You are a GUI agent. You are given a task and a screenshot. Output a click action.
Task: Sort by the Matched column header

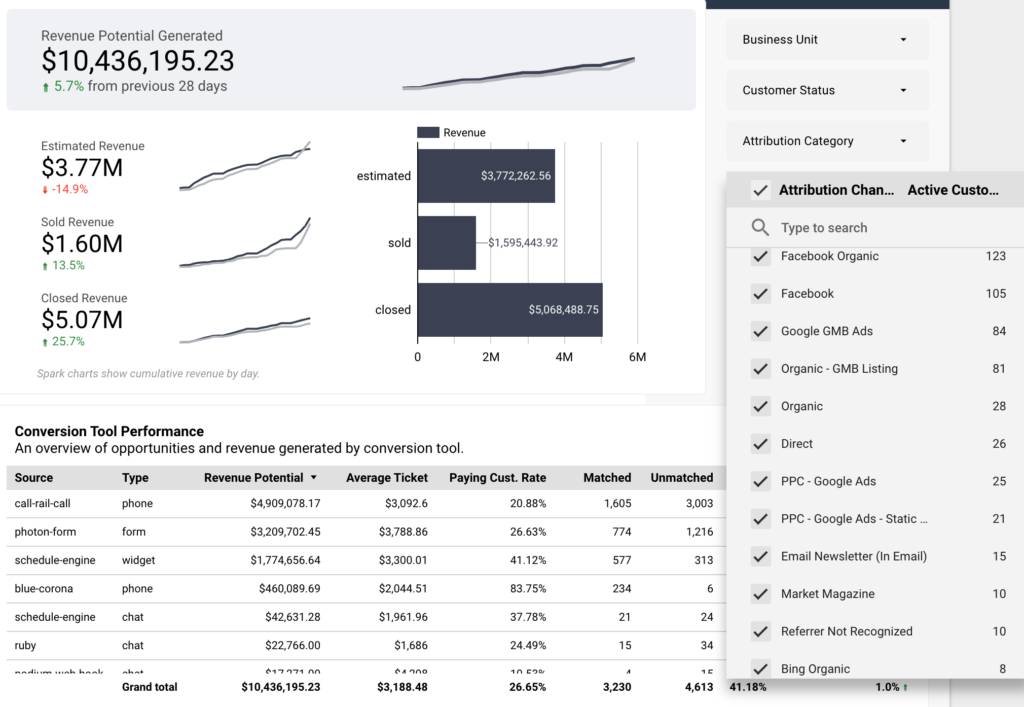607,478
